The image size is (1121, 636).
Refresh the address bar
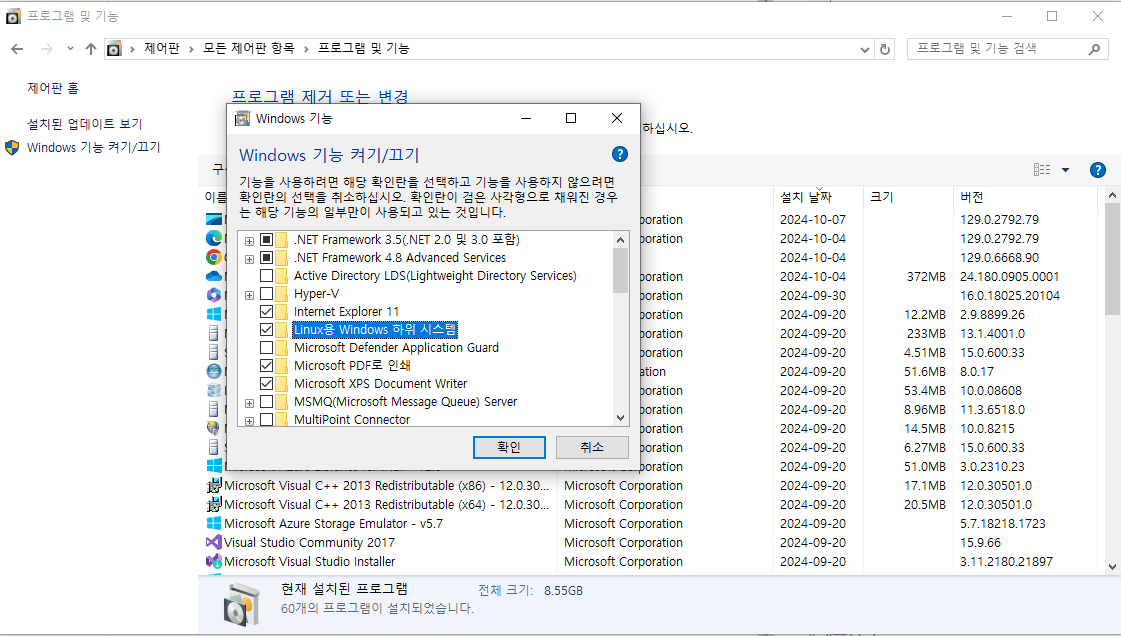pyautogui.click(x=885, y=49)
